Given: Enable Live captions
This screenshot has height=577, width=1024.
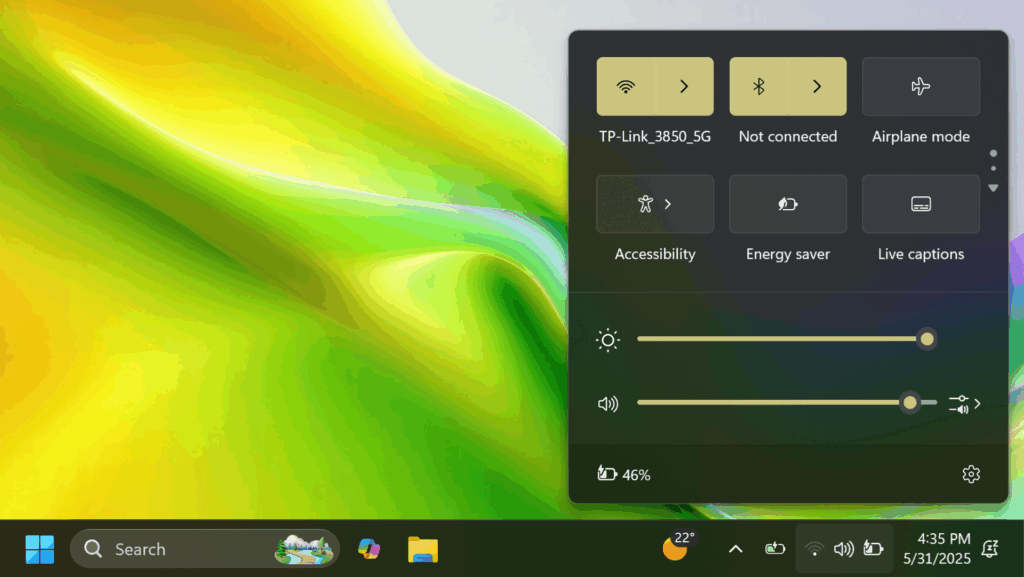Looking at the screenshot, I should pyautogui.click(x=921, y=204).
